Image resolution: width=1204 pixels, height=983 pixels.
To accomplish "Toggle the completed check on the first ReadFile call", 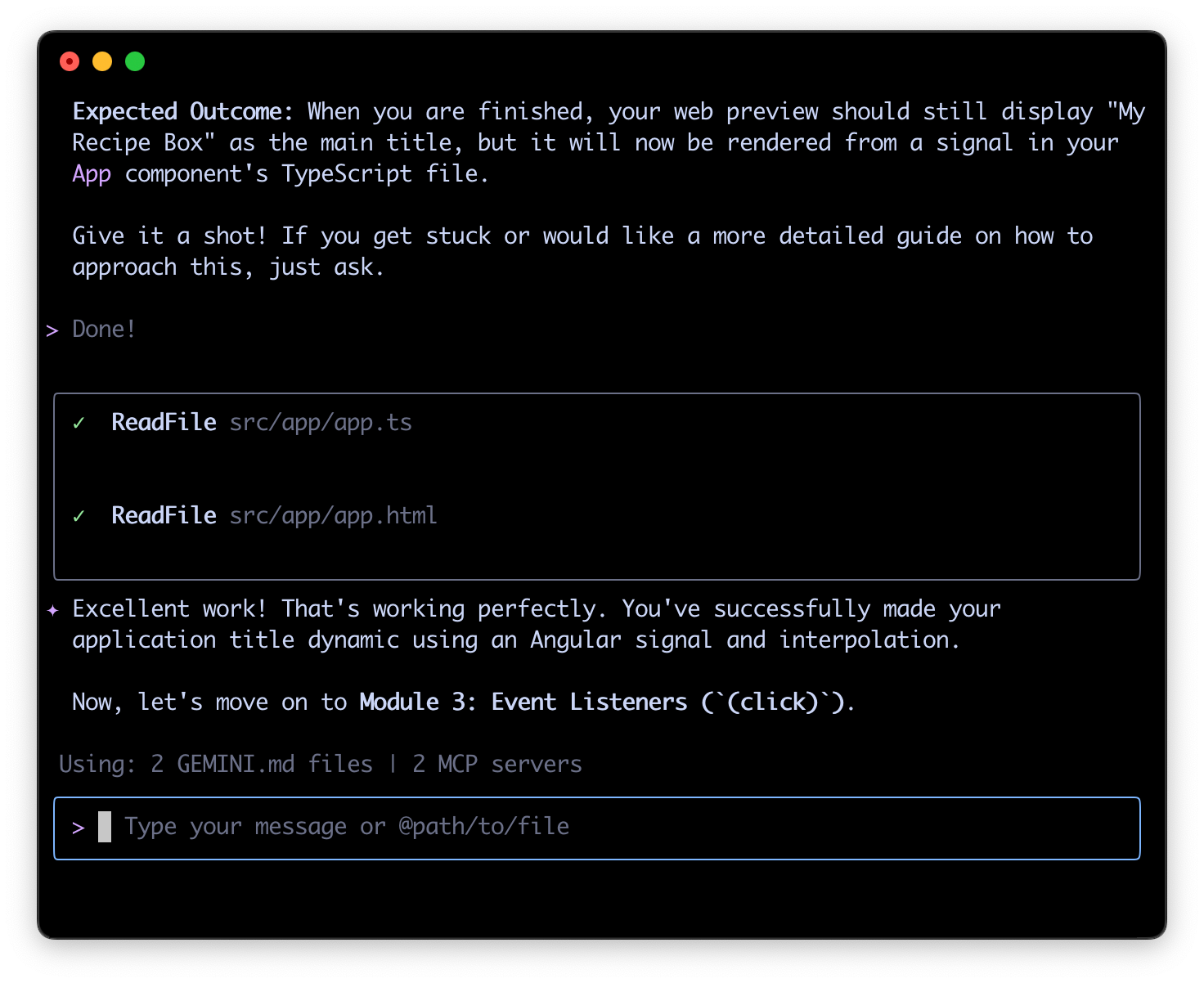I will pyautogui.click(x=79, y=423).
